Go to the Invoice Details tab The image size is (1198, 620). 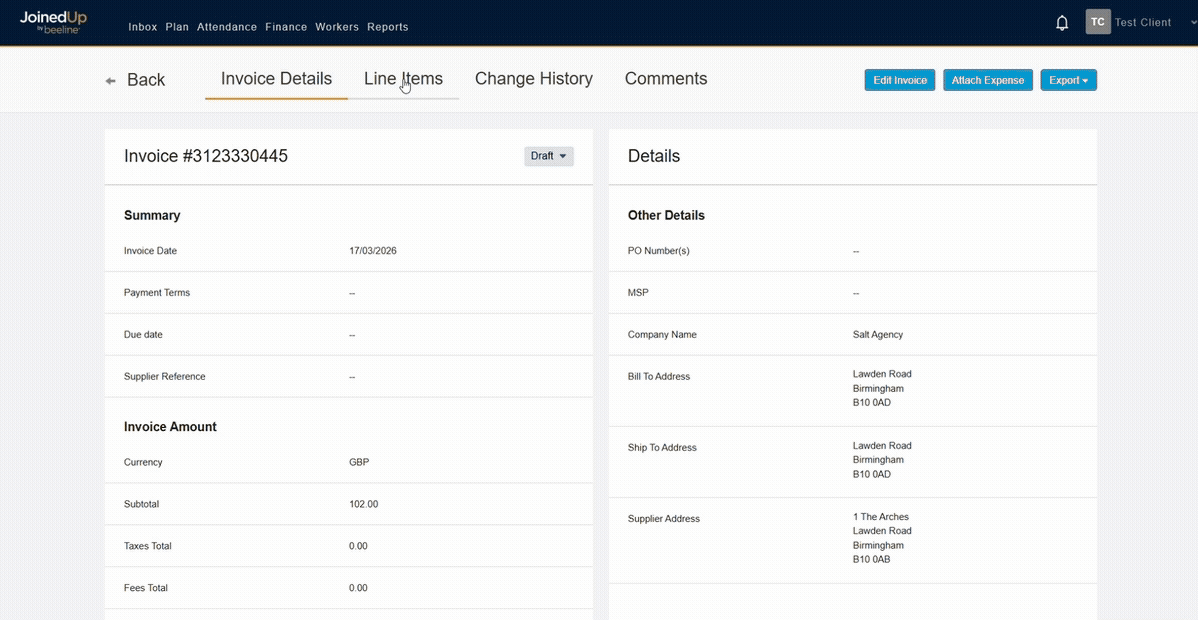coord(276,79)
